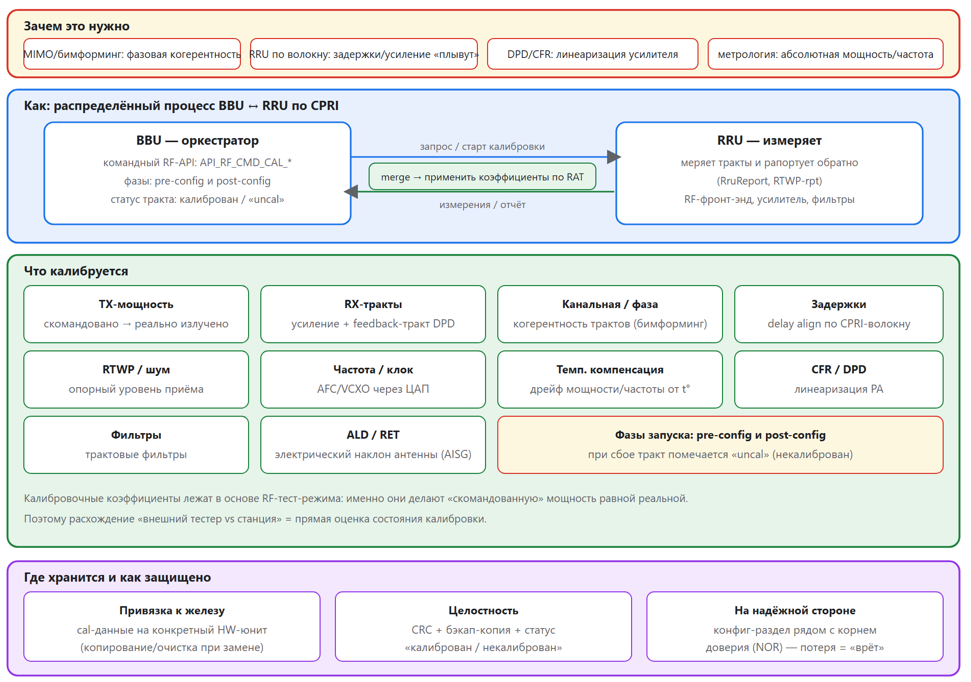Select the RRU по волокну box
Viewport: 971px width, 682px height.
[x=364, y=54]
